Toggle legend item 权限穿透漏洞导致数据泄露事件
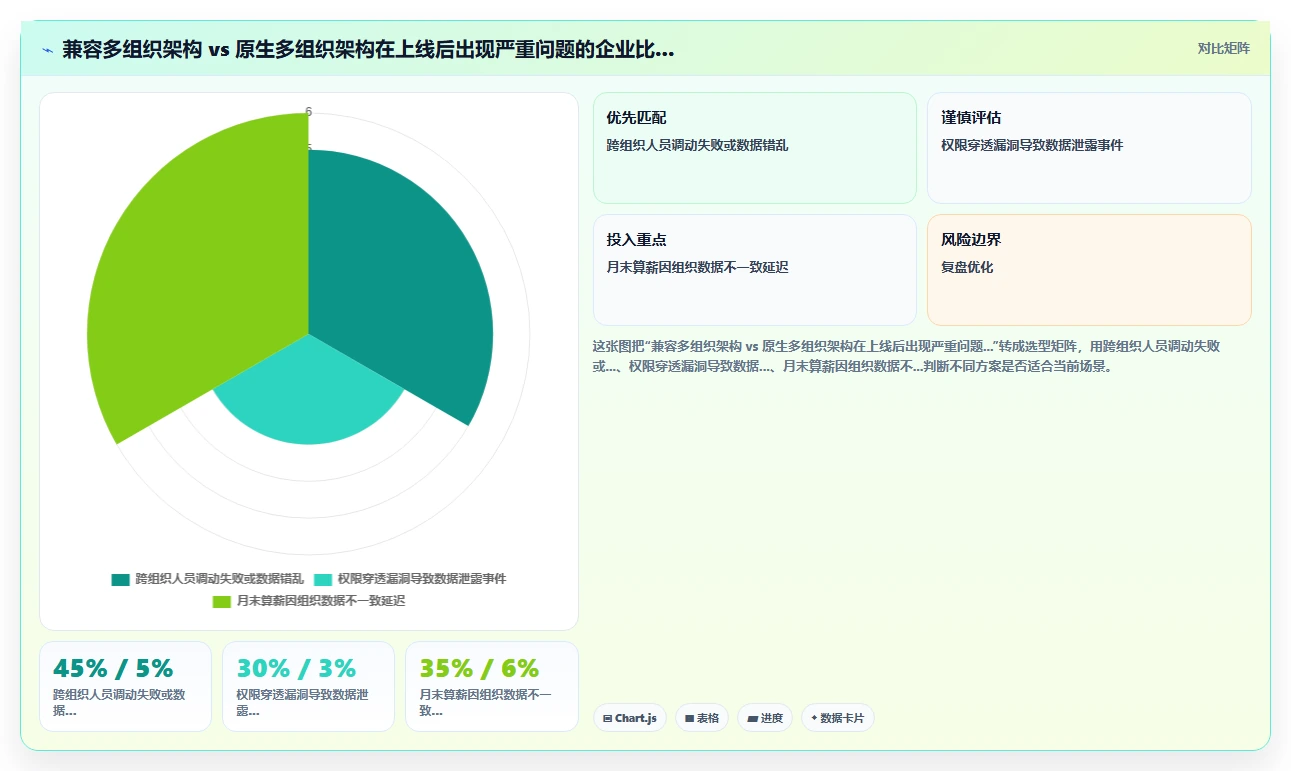 coord(410,579)
